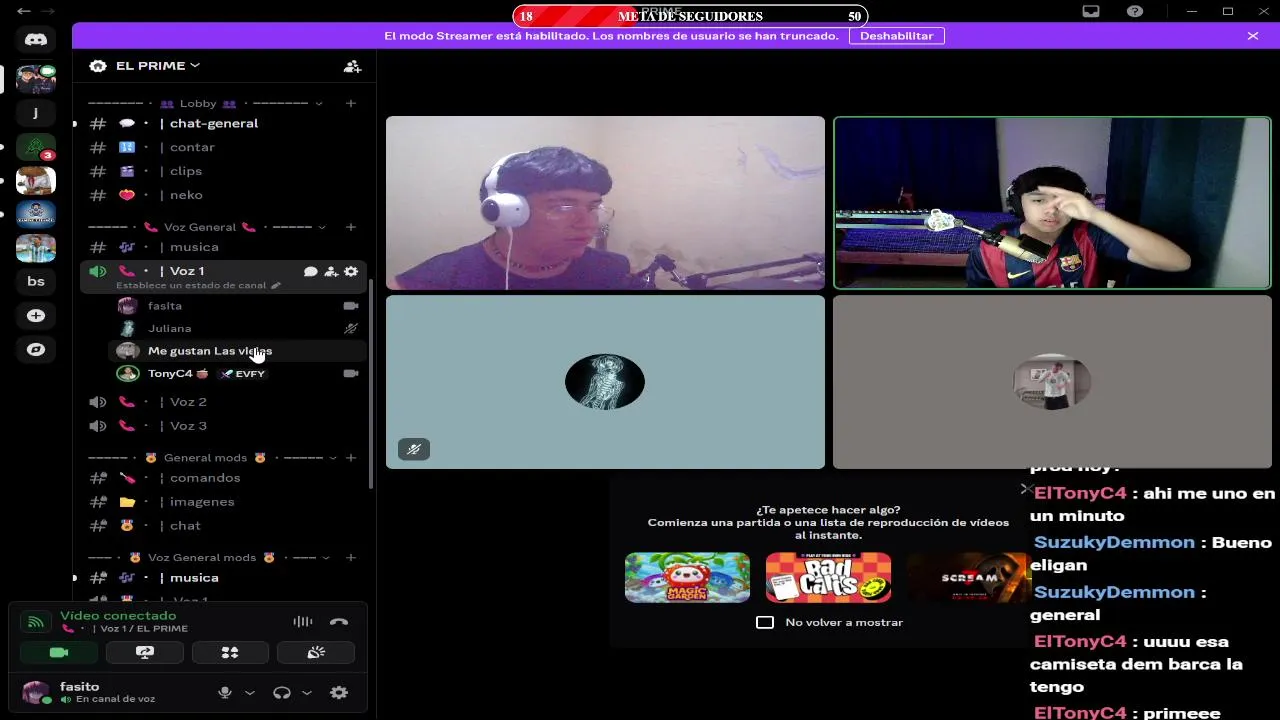Open the Discover servers compass icon
The image size is (1280, 720).
point(36,350)
